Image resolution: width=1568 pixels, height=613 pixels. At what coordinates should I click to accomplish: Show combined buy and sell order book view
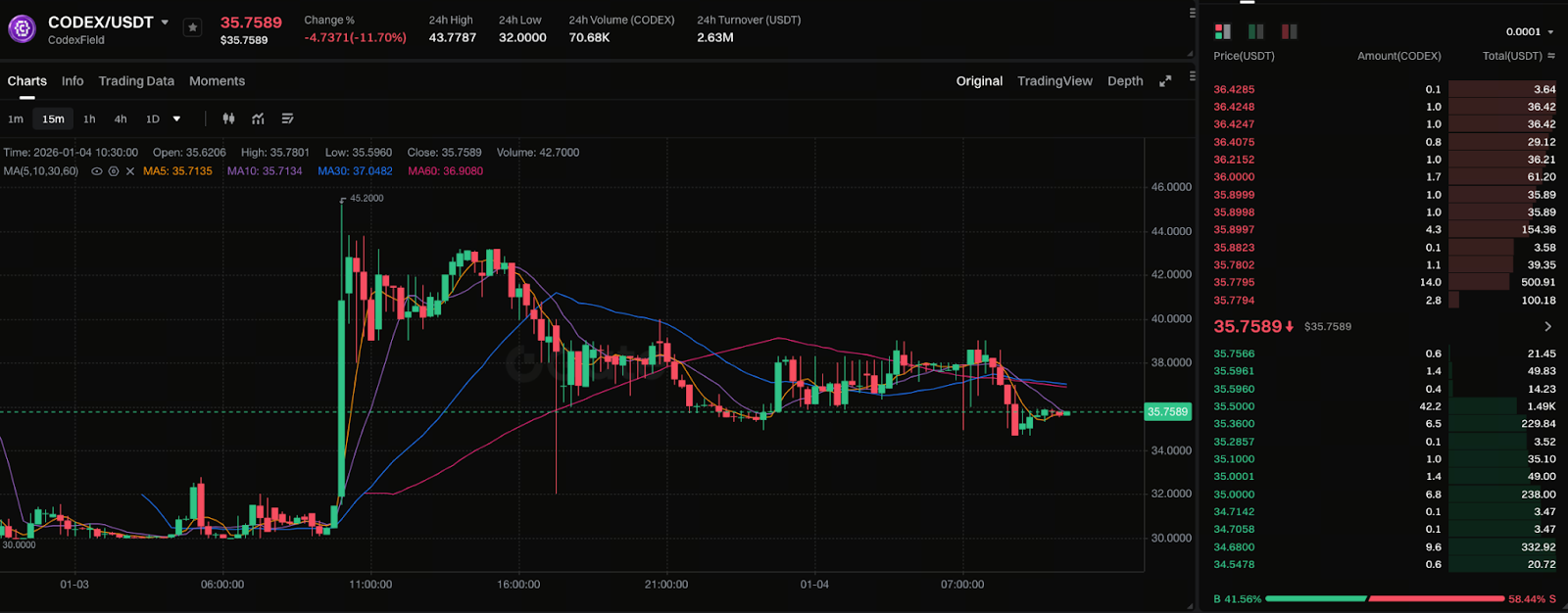tap(1222, 31)
